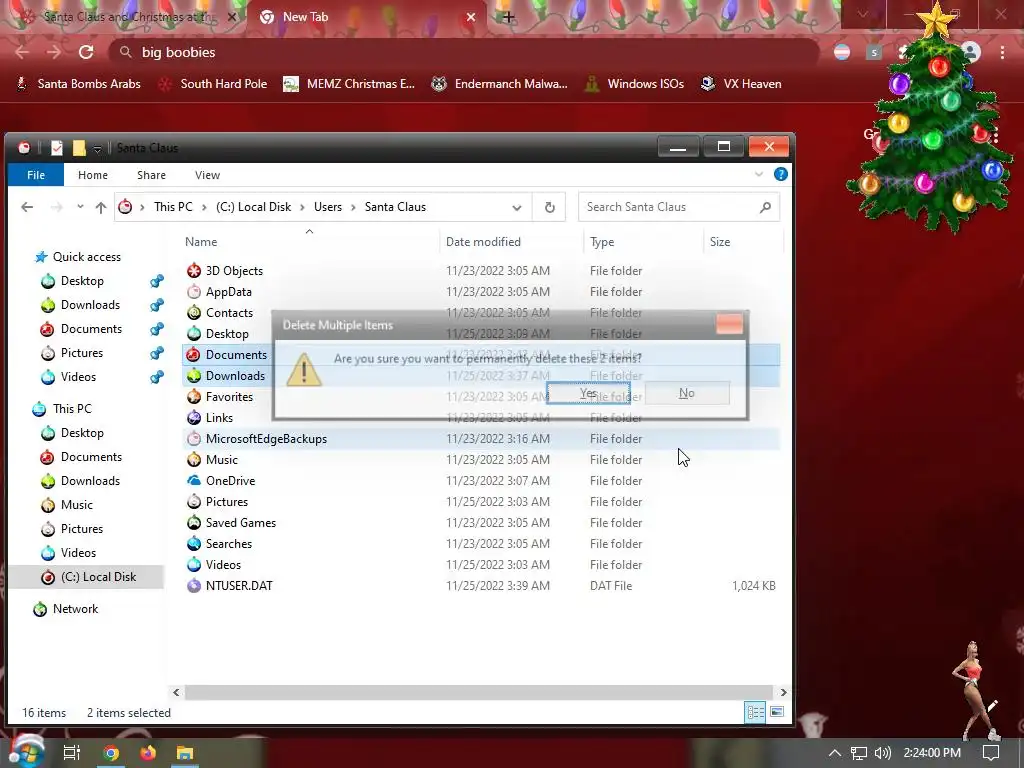The image size is (1024, 768).
Task: Sort by Type column header
Action: (602, 242)
